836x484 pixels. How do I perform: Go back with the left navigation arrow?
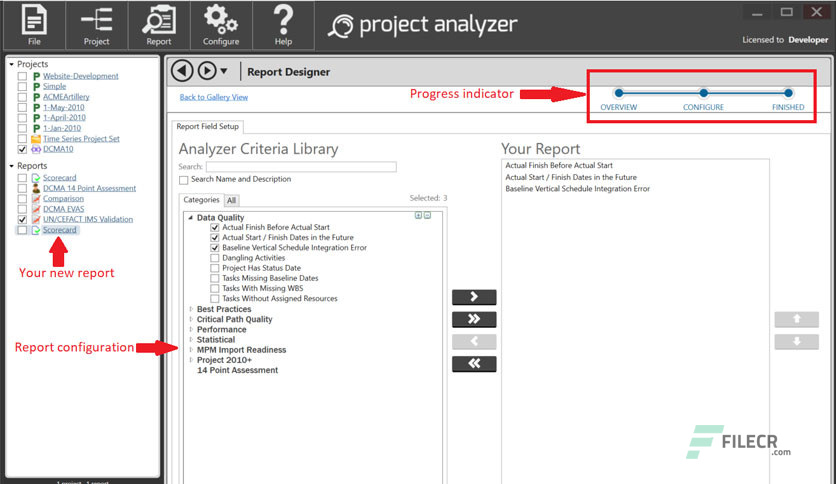(182, 70)
